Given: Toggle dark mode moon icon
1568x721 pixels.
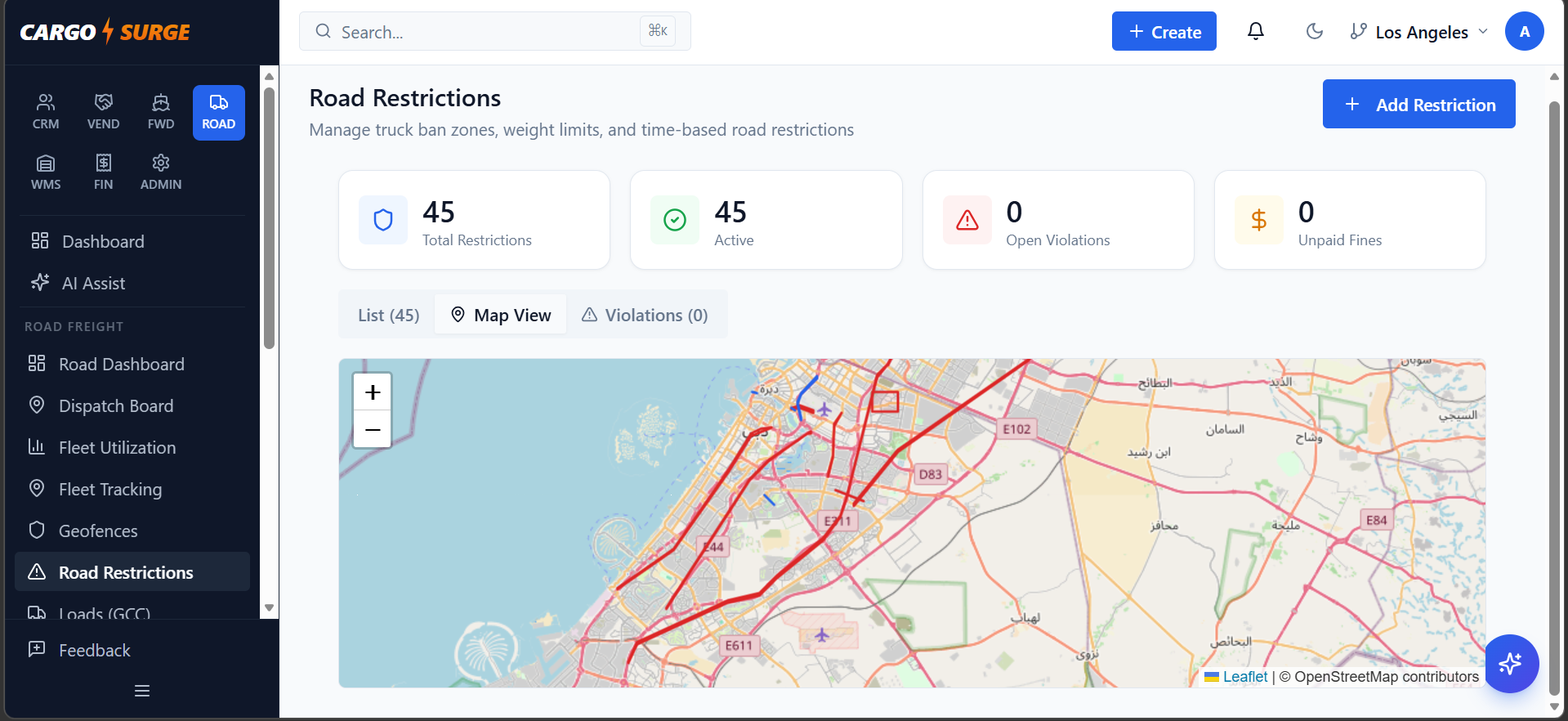Looking at the screenshot, I should [1315, 32].
